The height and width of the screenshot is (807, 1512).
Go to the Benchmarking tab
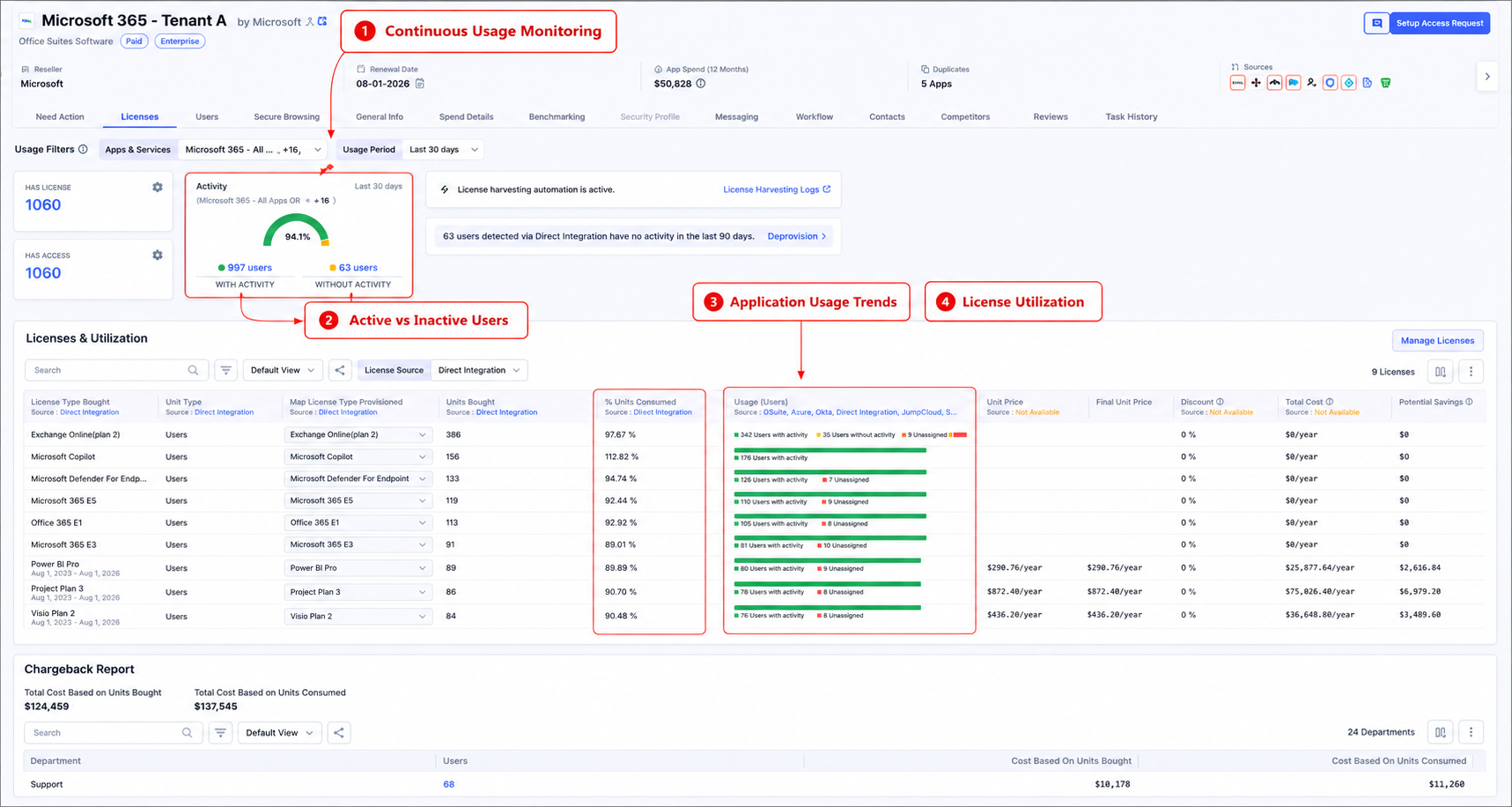(x=557, y=116)
